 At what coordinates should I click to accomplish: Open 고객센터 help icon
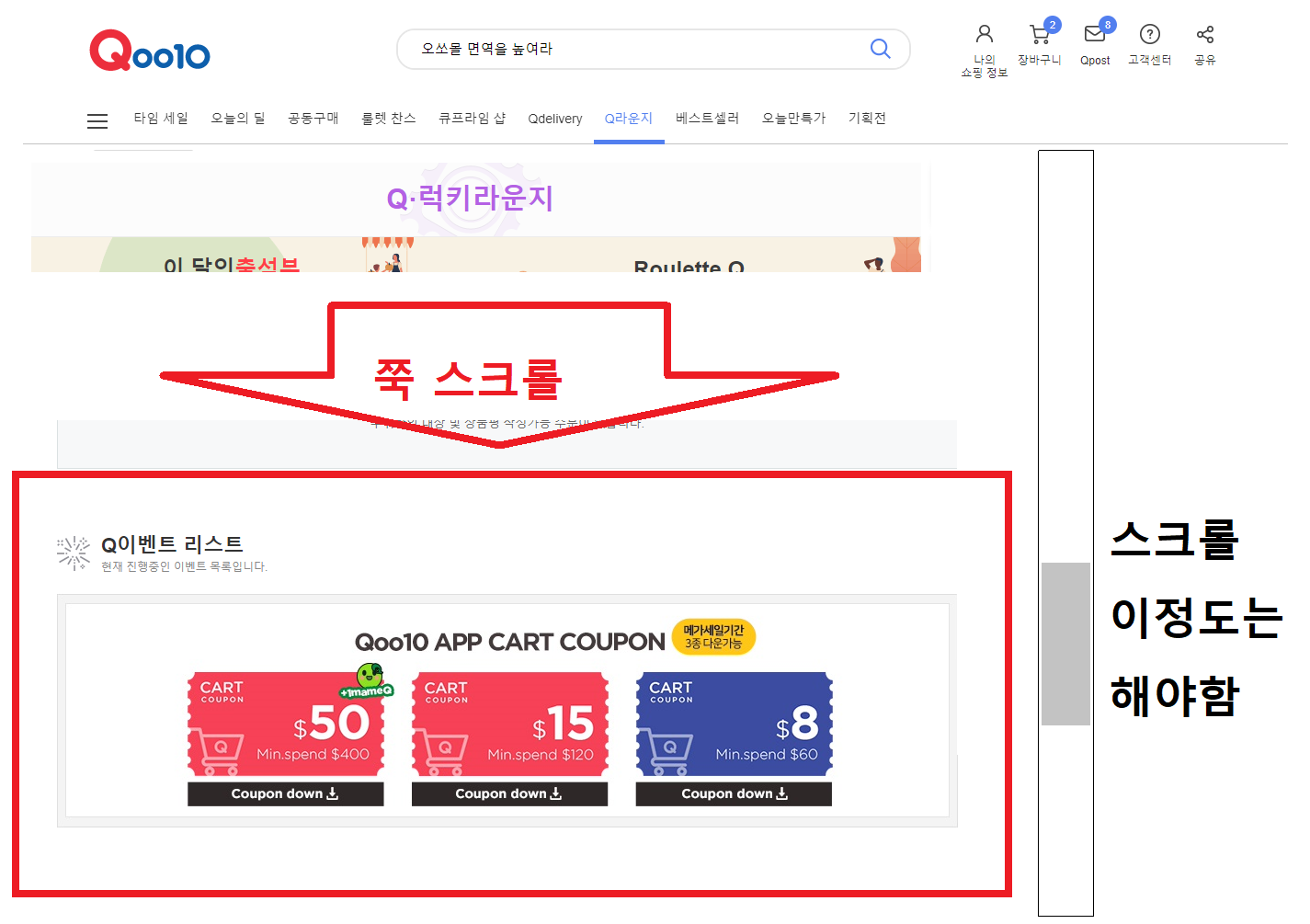click(1150, 34)
